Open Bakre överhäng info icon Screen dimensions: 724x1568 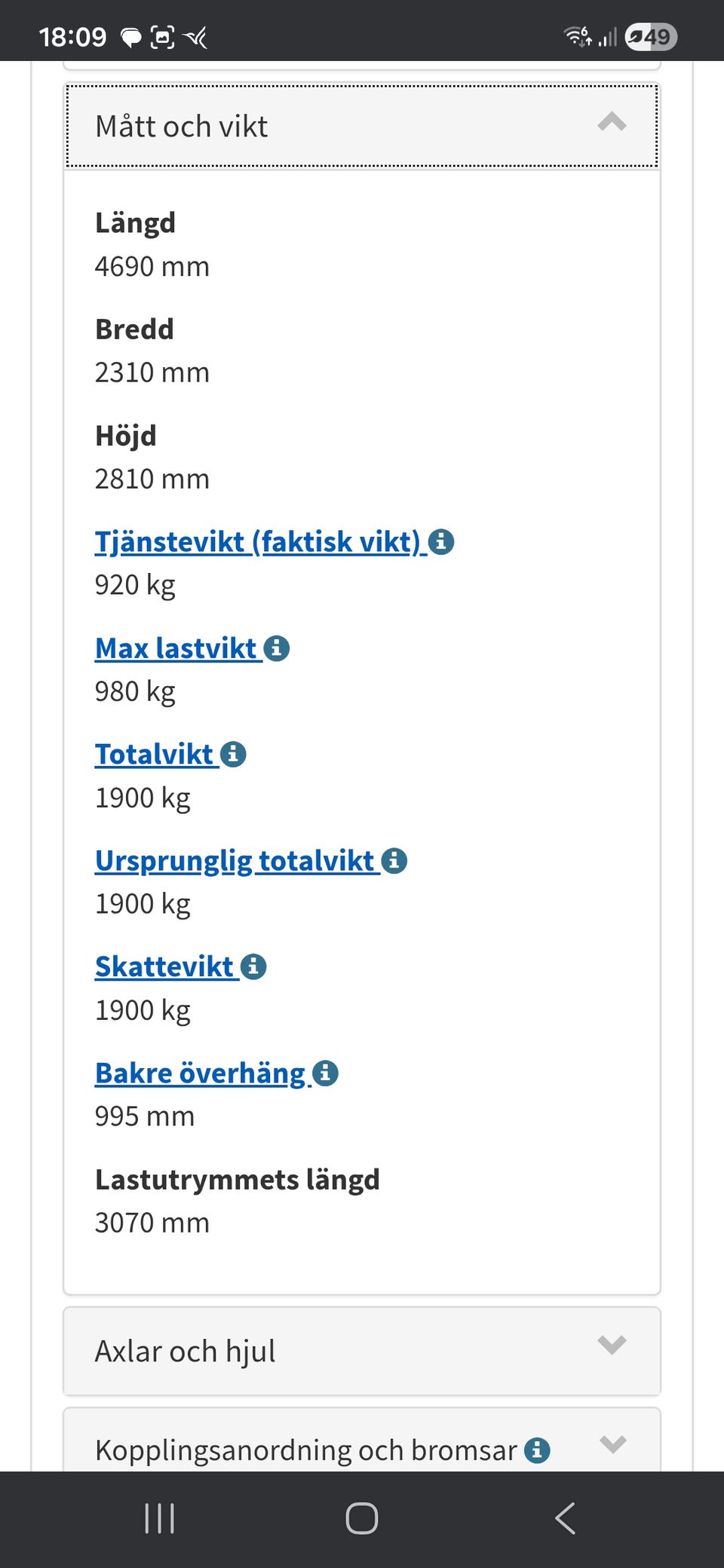click(325, 1073)
